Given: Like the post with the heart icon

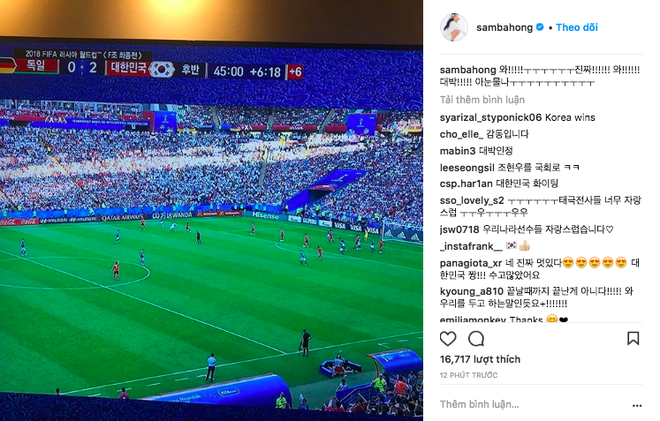Looking at the screenshot, I should point(448,338).
